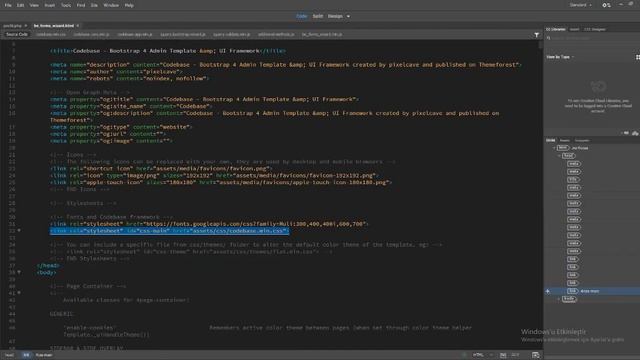Image resolution: width=640 pixels, height=360 pixels.
Task: Switch to the CC Libraries panel tab
Action: [556, 29]
